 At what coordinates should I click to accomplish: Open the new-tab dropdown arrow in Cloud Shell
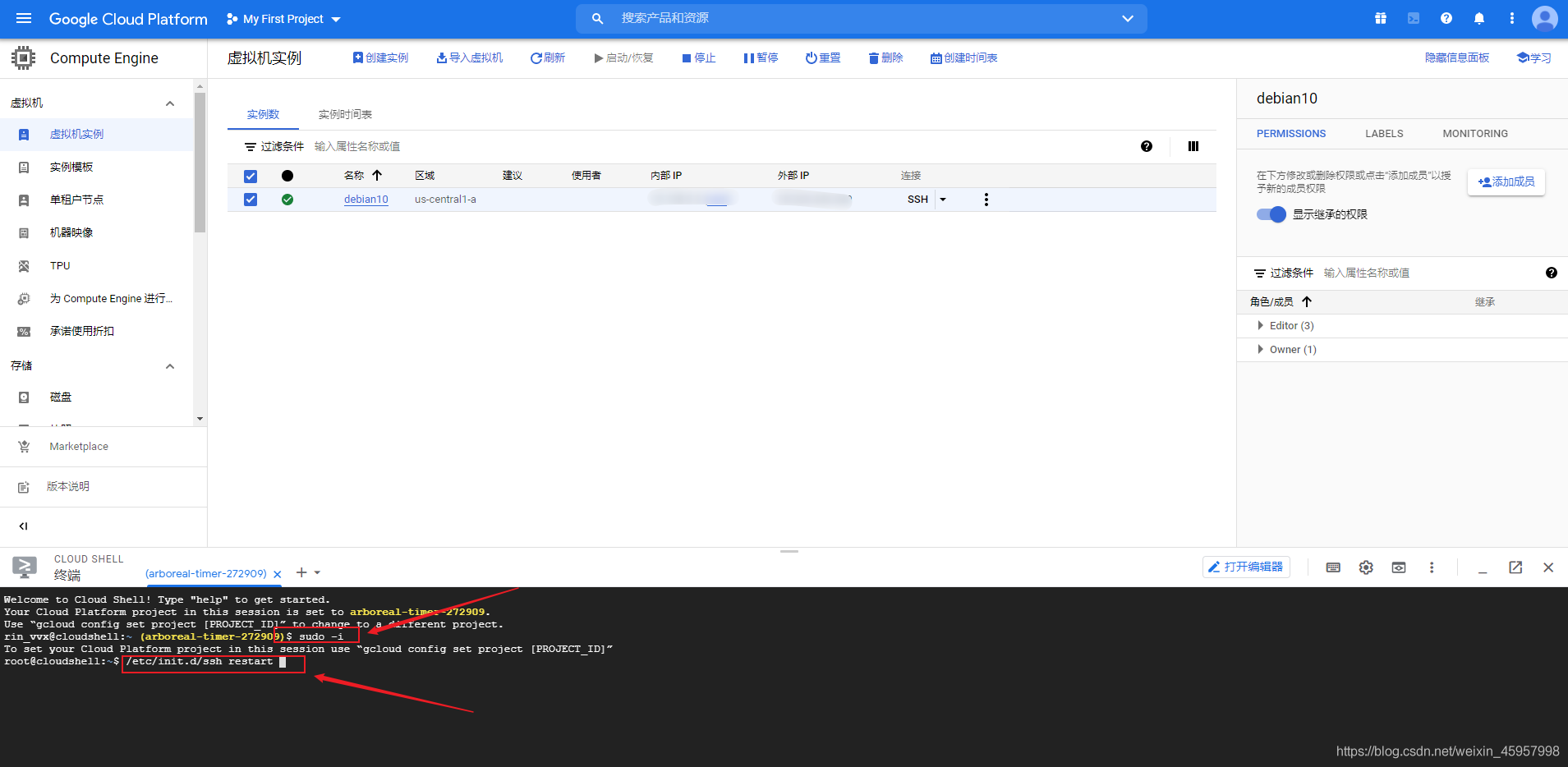coord(318,572)
